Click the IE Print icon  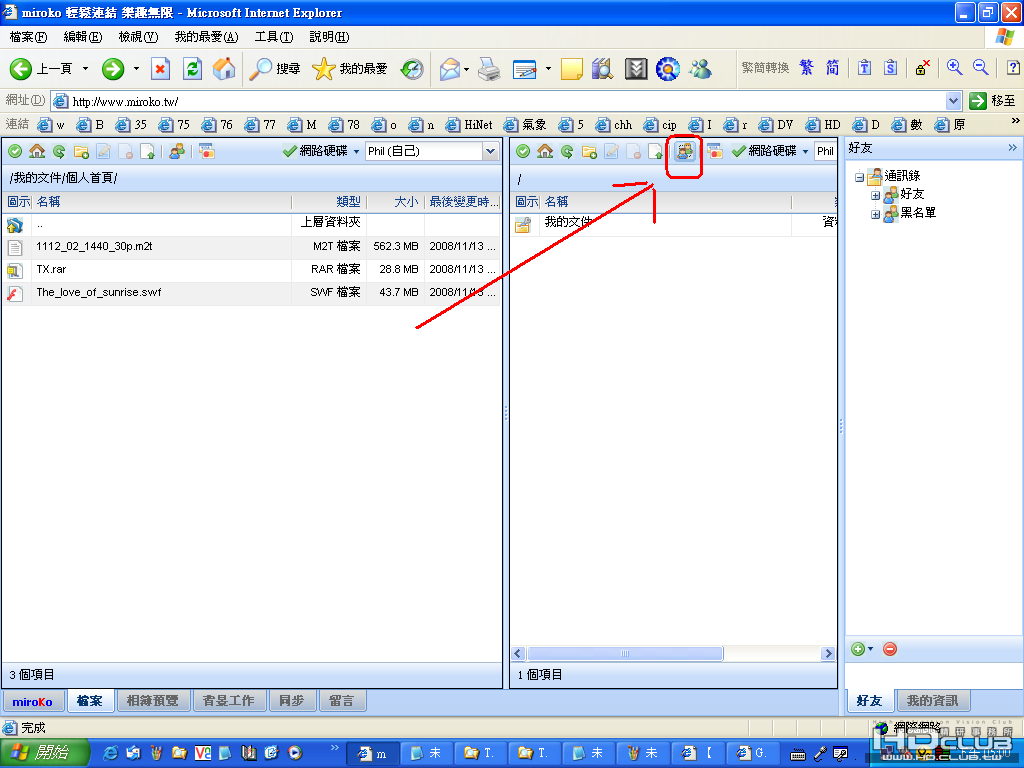[x=489, y=69]
